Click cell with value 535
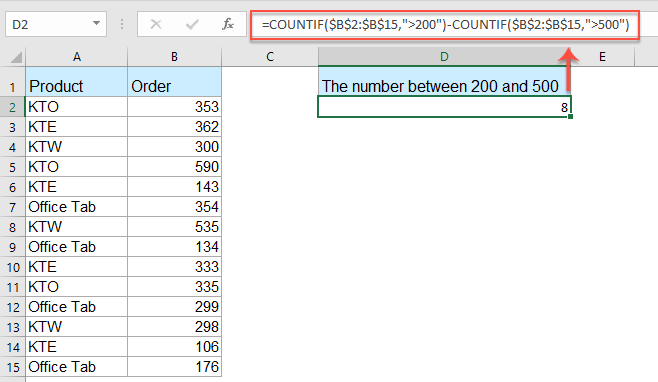 [x=174, y=227]
